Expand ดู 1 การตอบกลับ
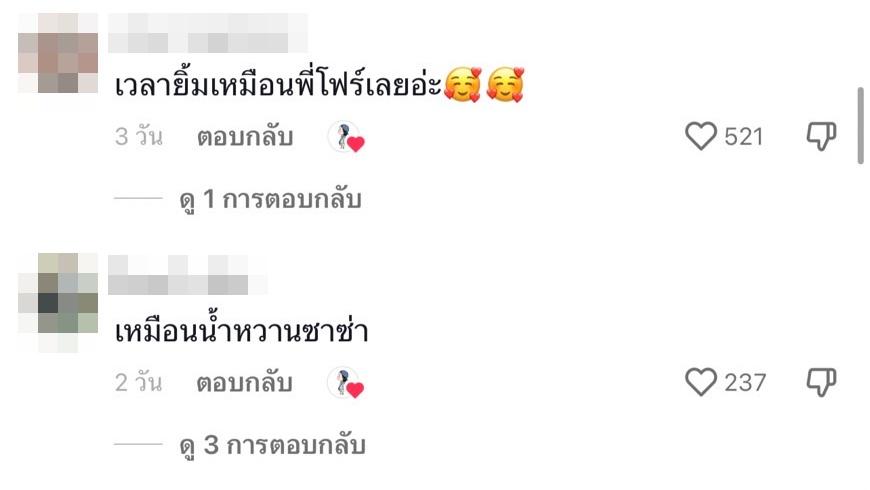 point(270,199)
